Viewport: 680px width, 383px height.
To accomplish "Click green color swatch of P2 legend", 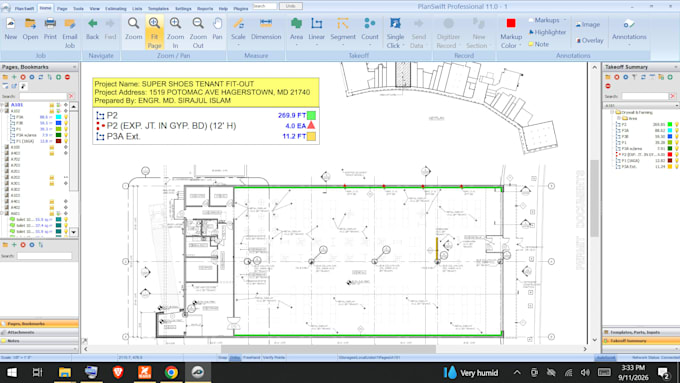I will pyautogui.click(x=311, y=115).
